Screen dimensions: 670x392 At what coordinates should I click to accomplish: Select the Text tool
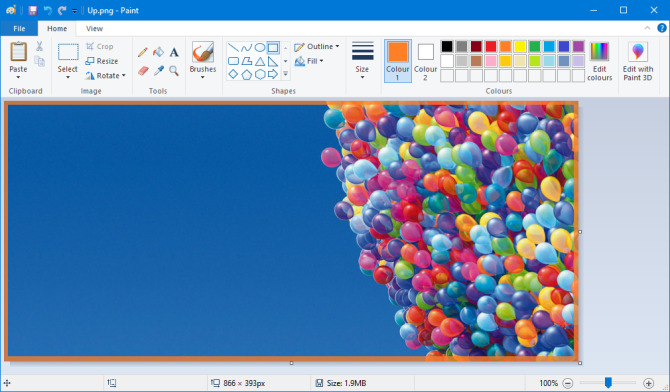pos(174,52)
